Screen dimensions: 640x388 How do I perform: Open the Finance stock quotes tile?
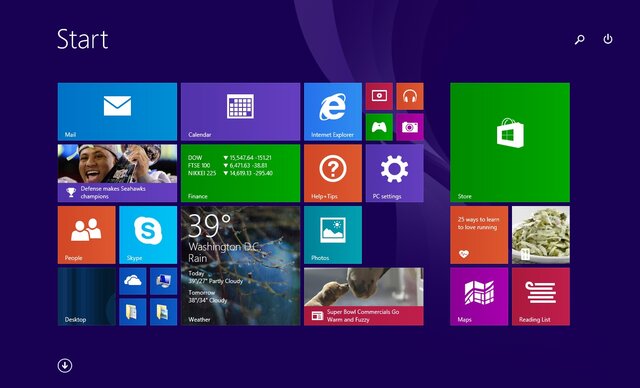pos(240,173)
